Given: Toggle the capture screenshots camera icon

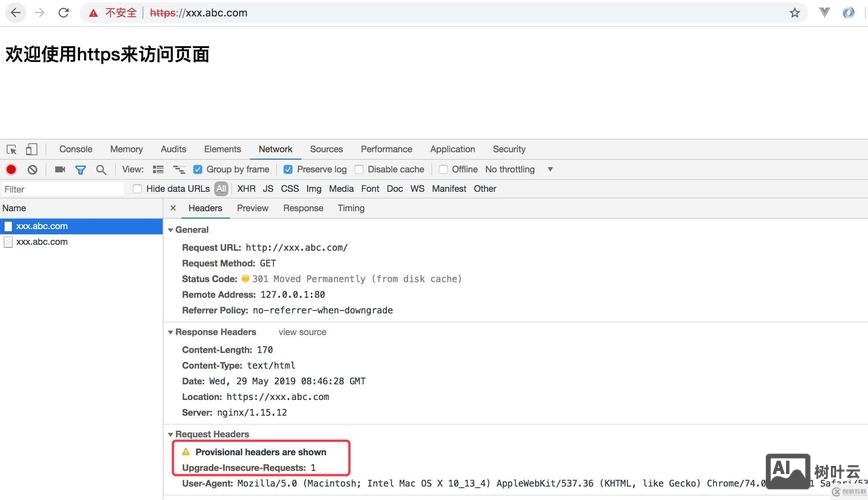Looking at the screenshot, I should tap(60, 170).
